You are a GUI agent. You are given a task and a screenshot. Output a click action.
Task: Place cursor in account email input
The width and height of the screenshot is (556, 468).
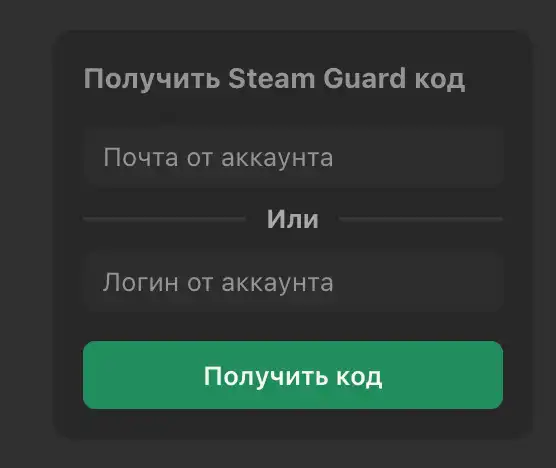pos(293,157)
